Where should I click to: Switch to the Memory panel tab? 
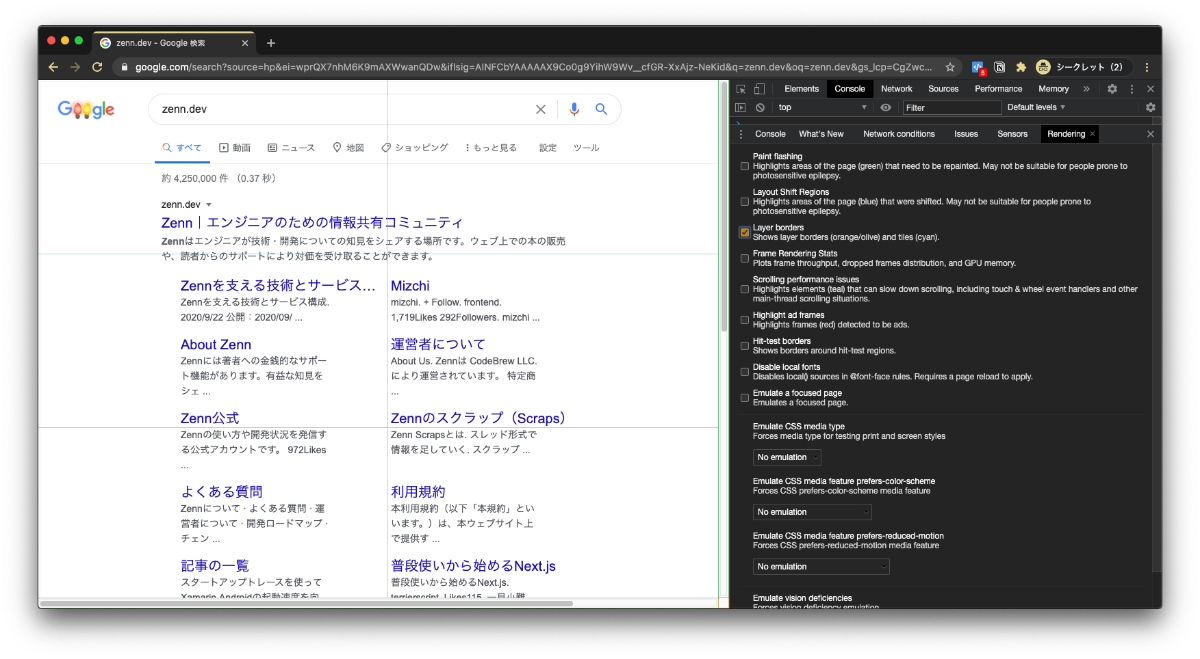(x=1053, y=89)
